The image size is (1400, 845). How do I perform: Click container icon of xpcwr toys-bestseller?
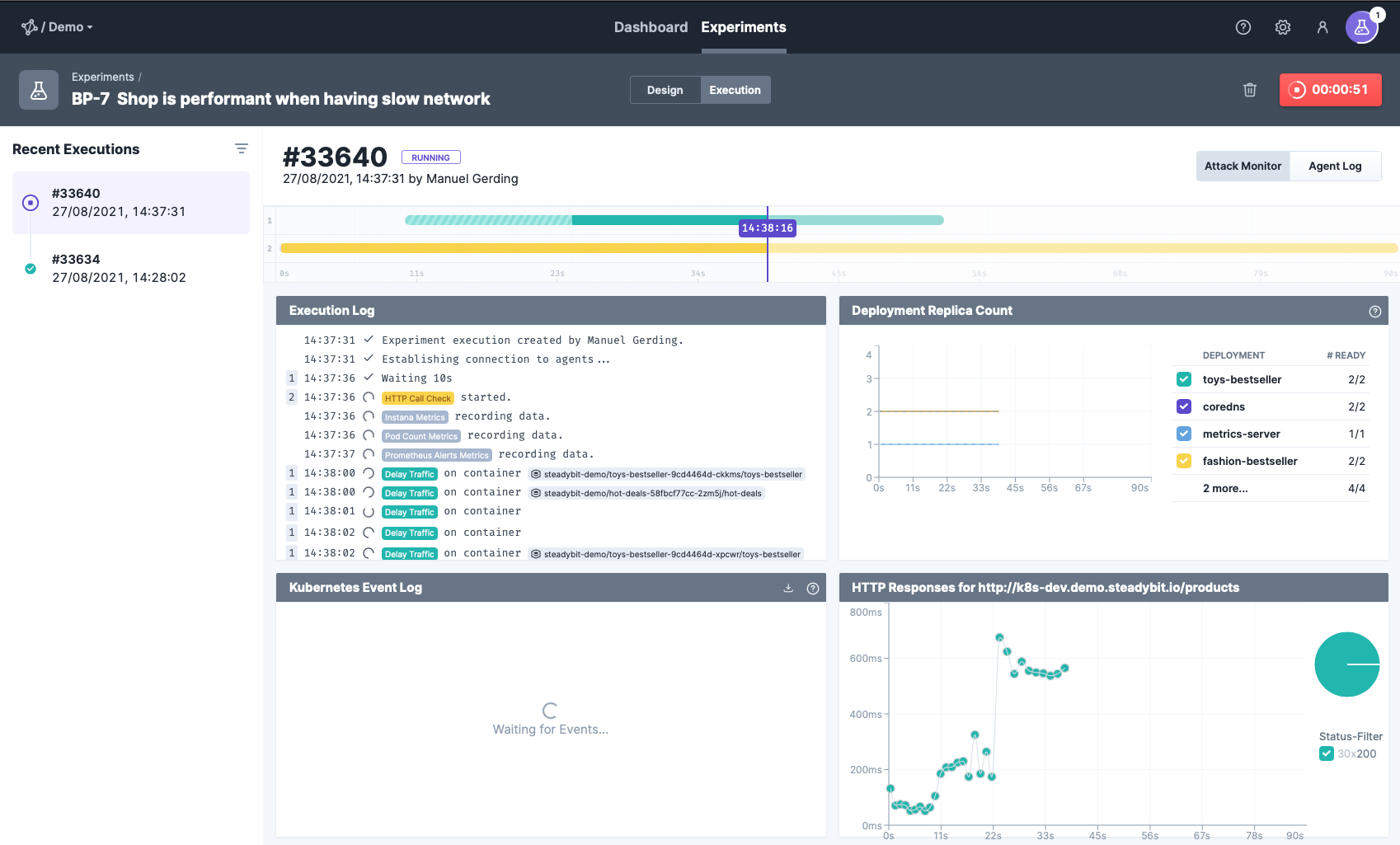coord(535,554)
